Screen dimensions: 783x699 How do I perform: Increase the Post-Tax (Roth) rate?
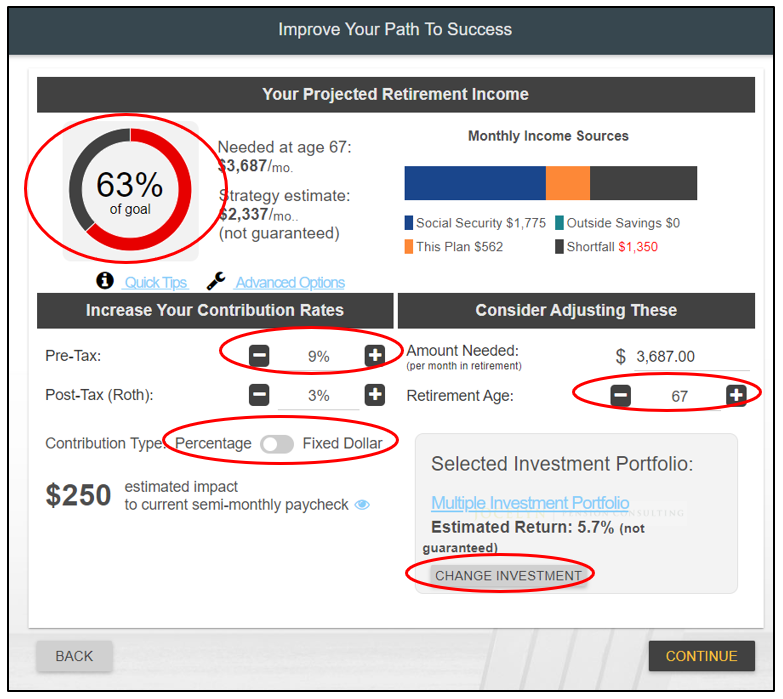click(x=375, y=395)
